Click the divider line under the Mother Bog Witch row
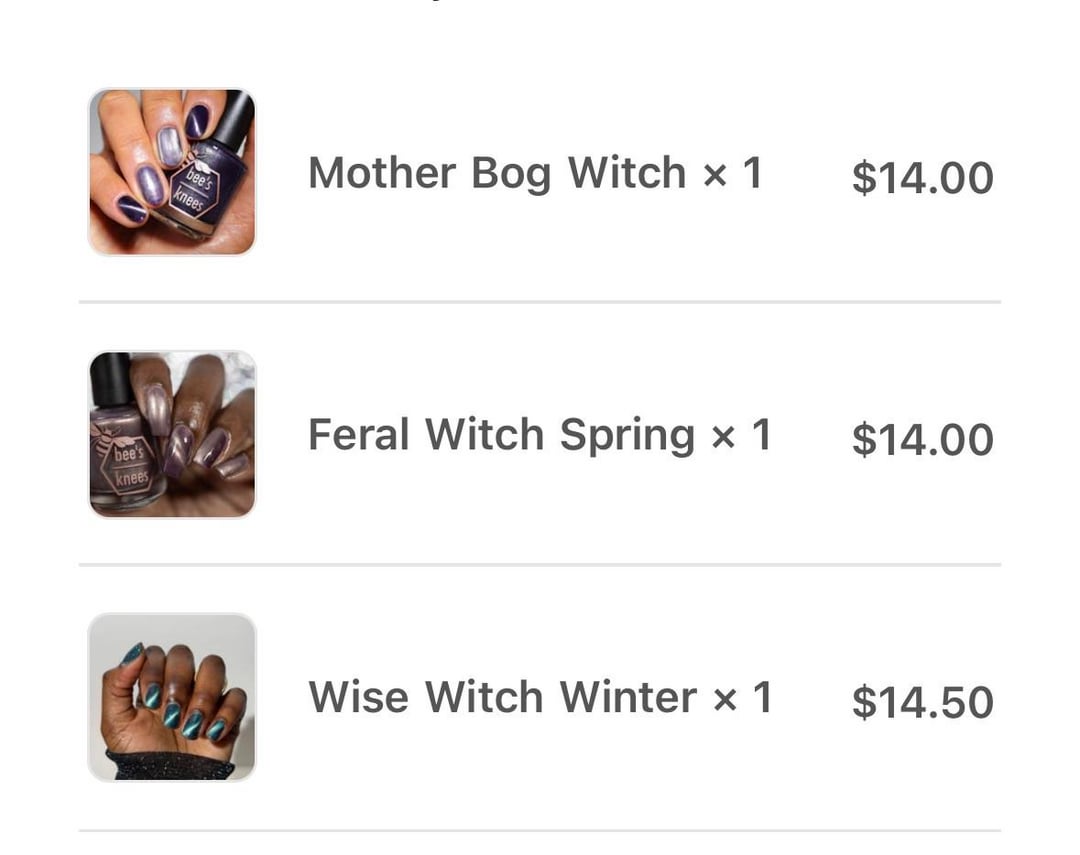 [x=540, y=301]
